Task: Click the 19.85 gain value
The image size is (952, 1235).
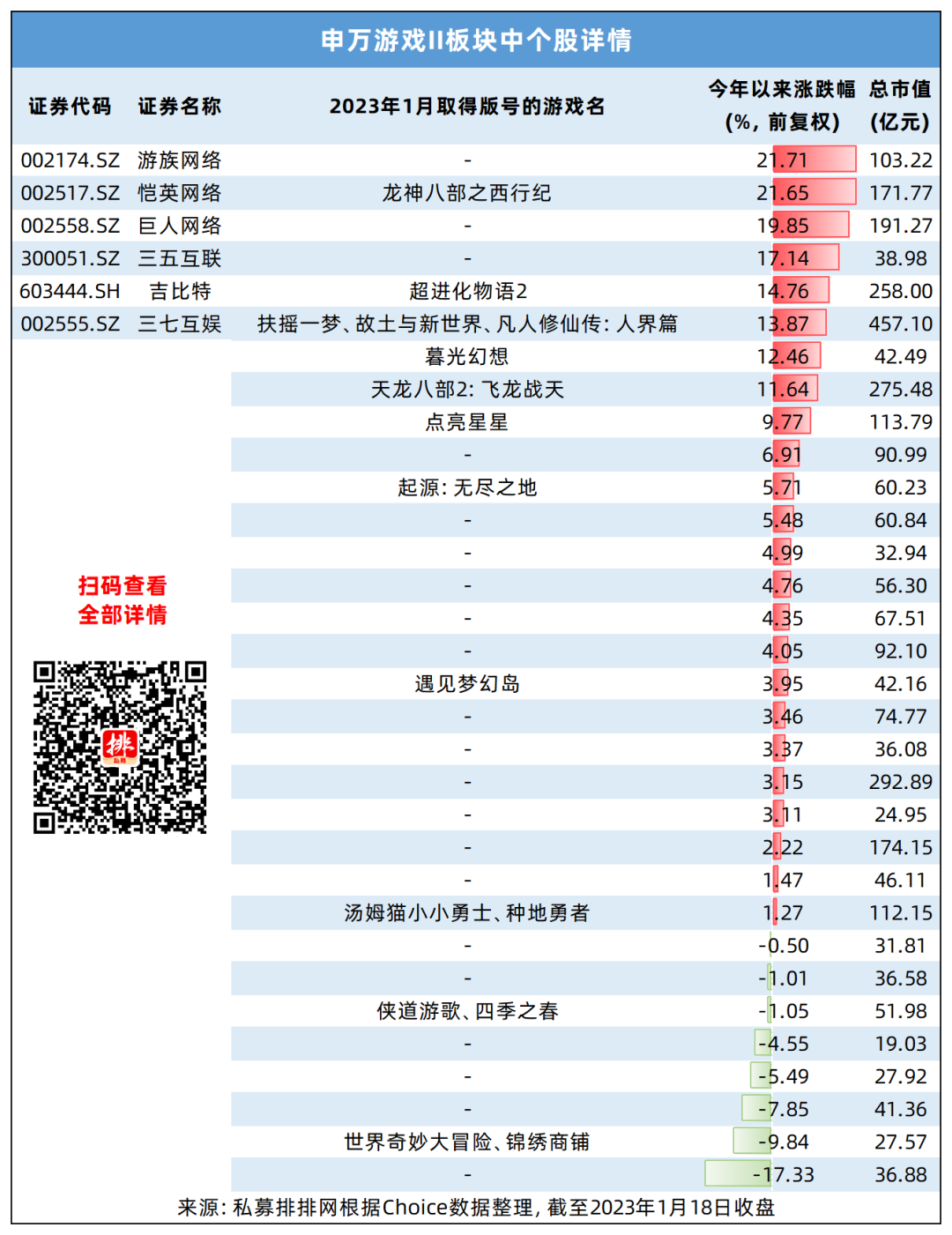Action: click(783, 226)
